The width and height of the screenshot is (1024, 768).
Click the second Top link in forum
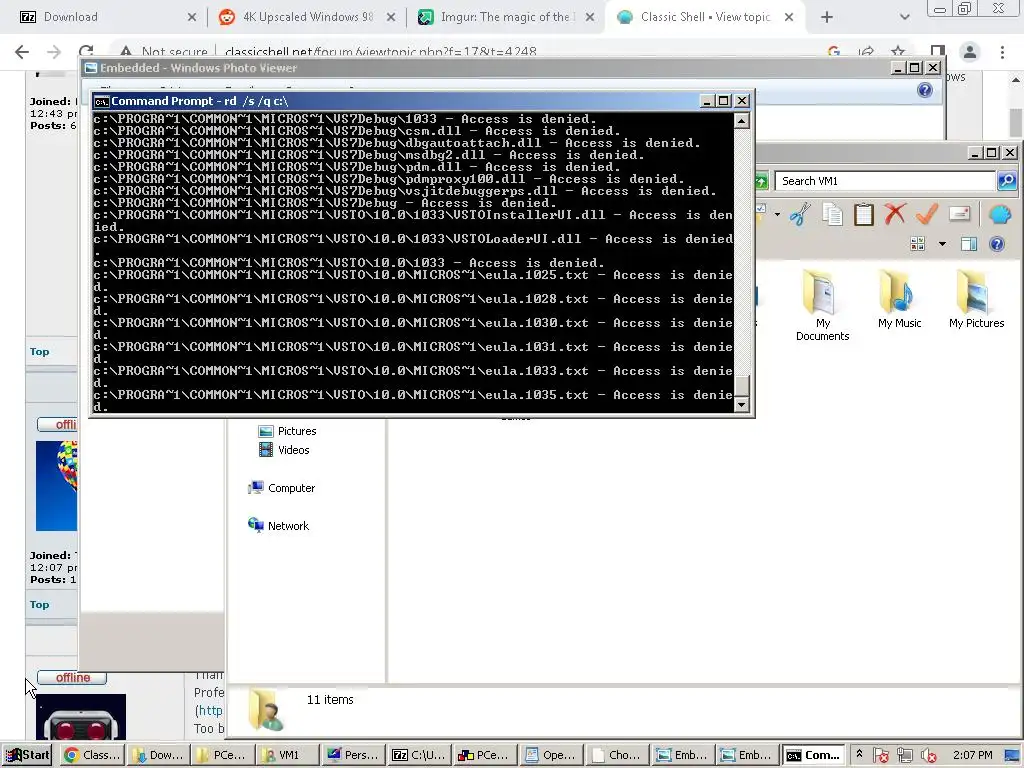tap(39, 604)
